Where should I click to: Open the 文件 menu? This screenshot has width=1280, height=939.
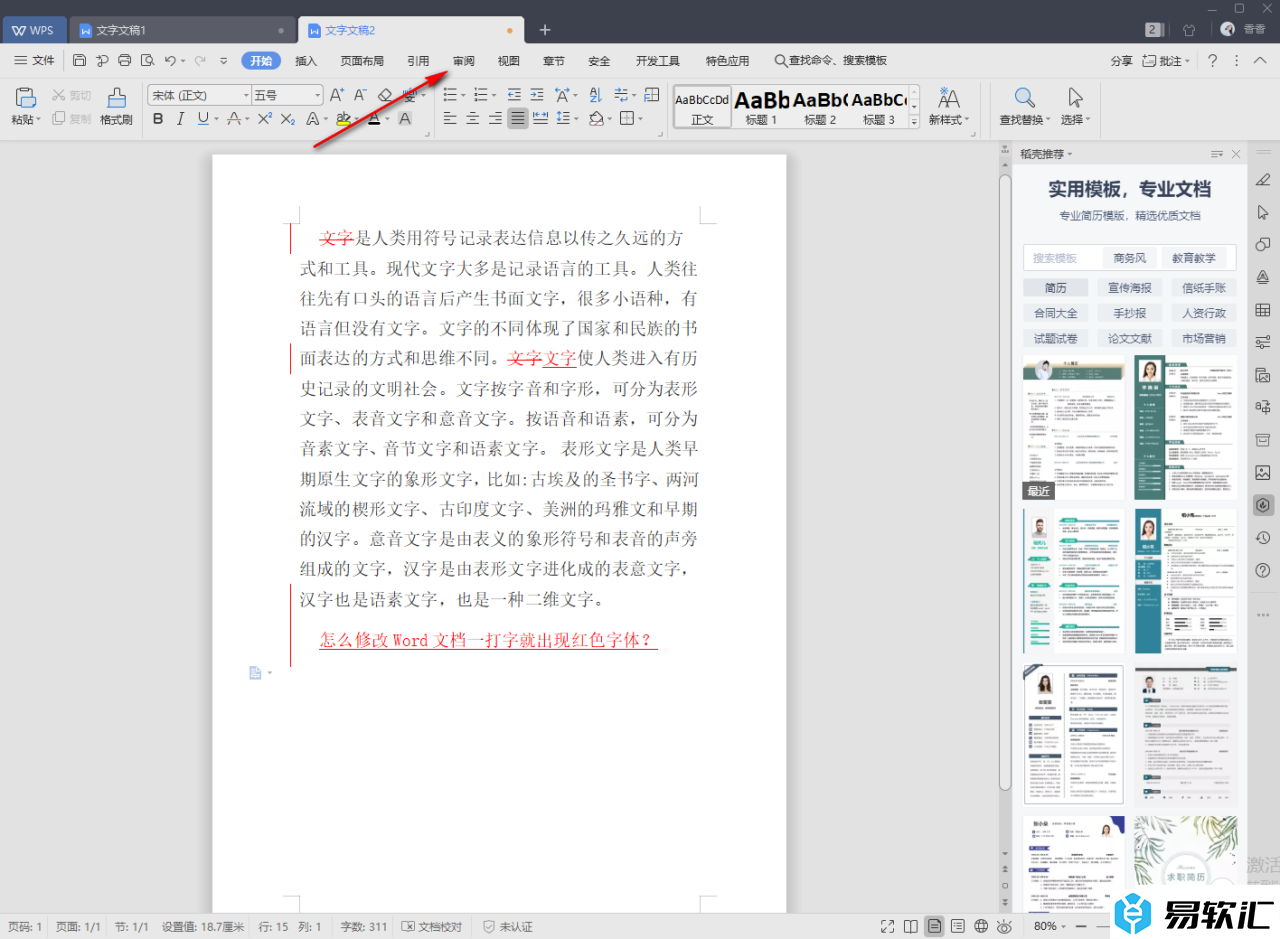(x=35, y=61)
